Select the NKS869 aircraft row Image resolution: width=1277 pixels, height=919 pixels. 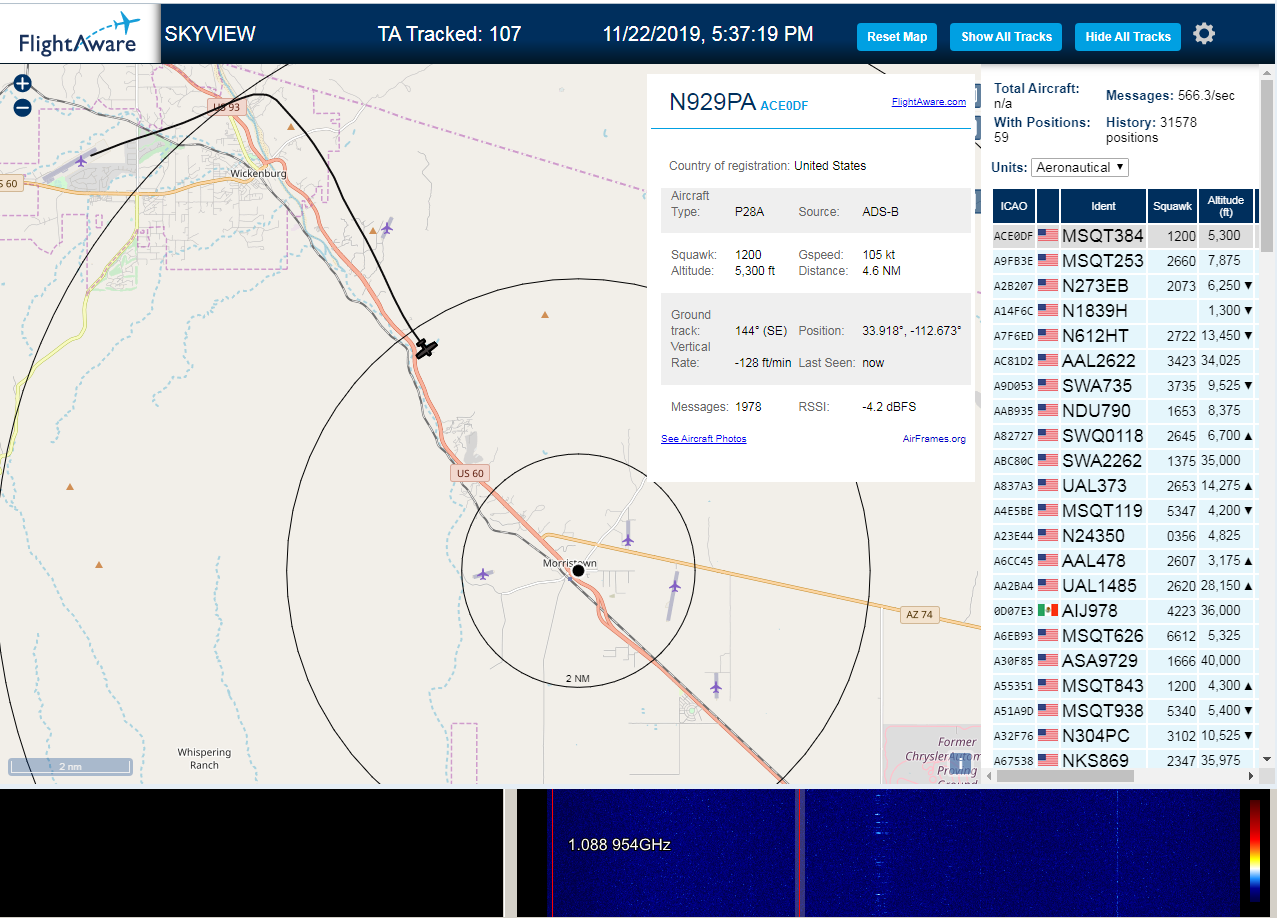pos(1124,758)
